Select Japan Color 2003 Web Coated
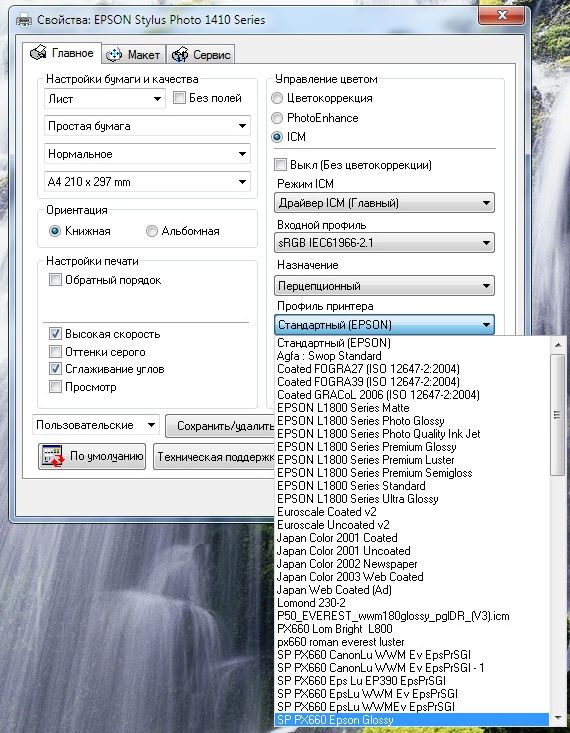Screen dimensions: 570x733 [x=412, y=577]
